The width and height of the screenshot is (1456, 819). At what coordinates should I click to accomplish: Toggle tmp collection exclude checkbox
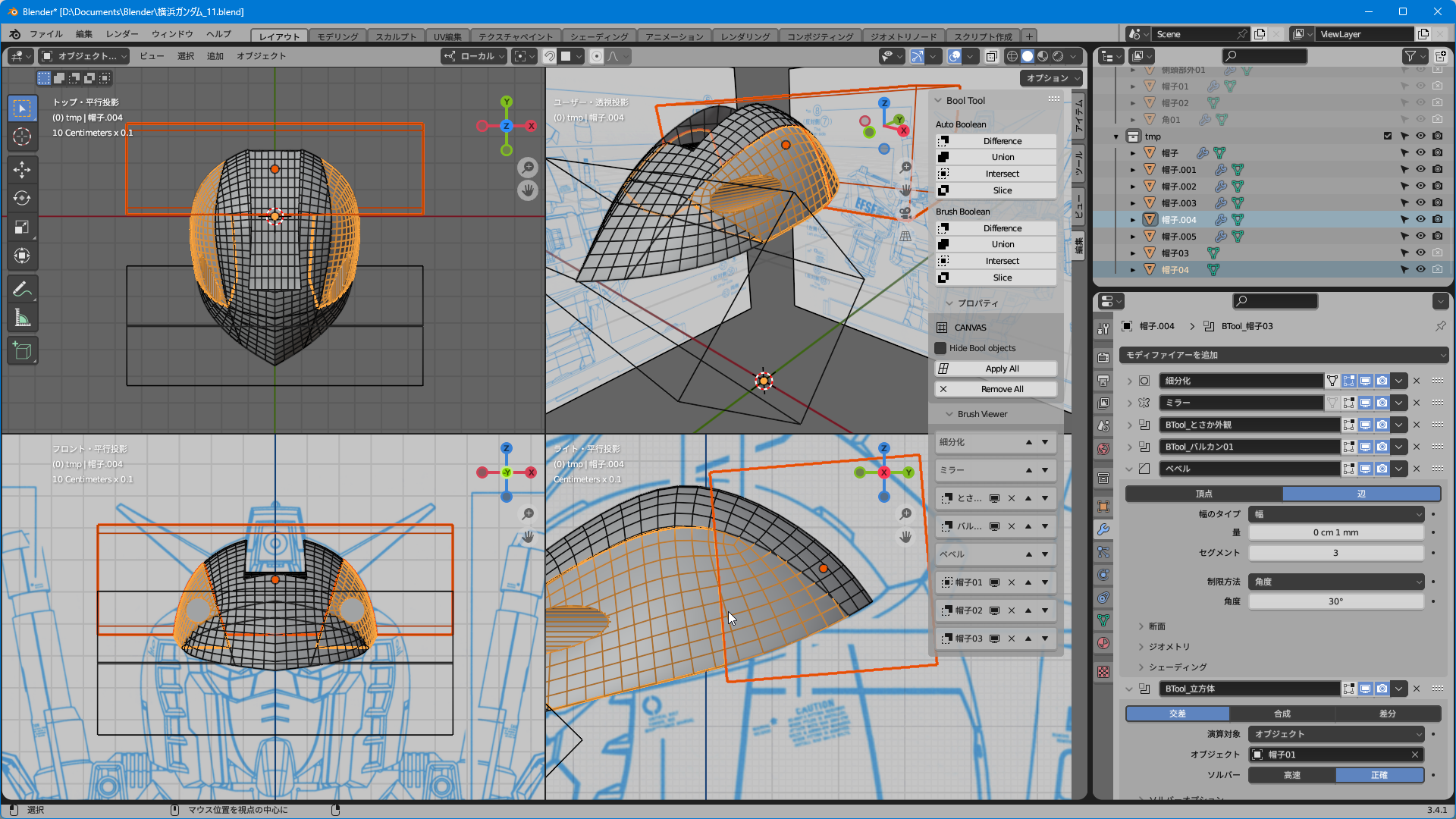[x=1388, y=136]
